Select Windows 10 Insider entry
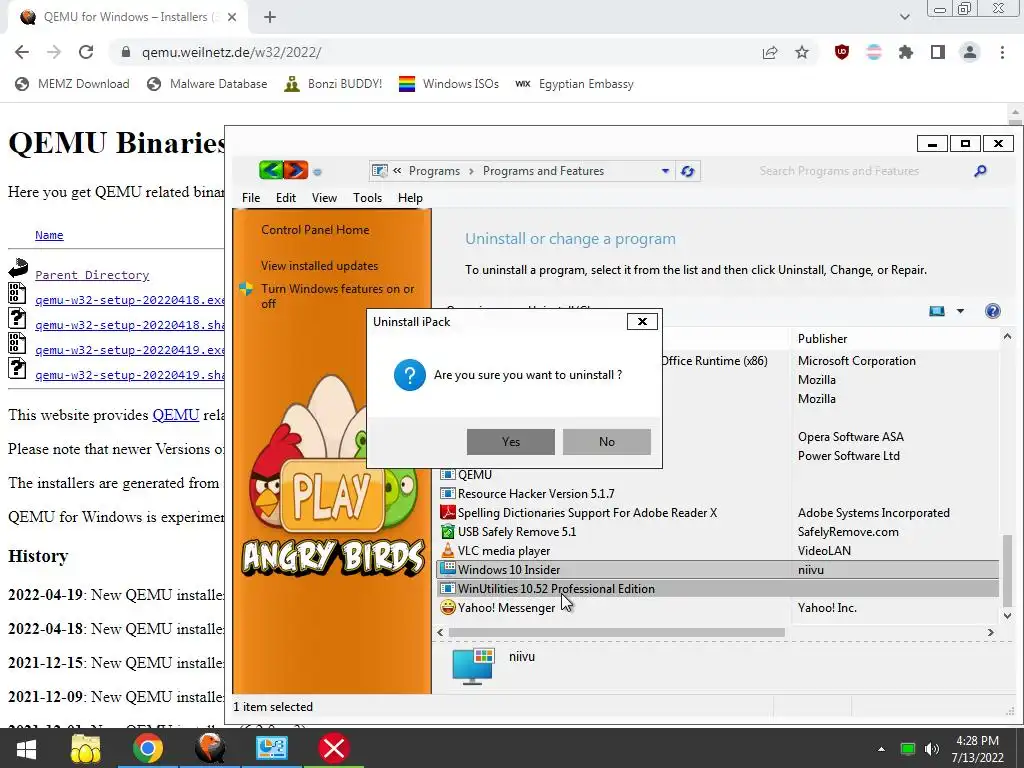1024x768 pixels. coord(717,569)
